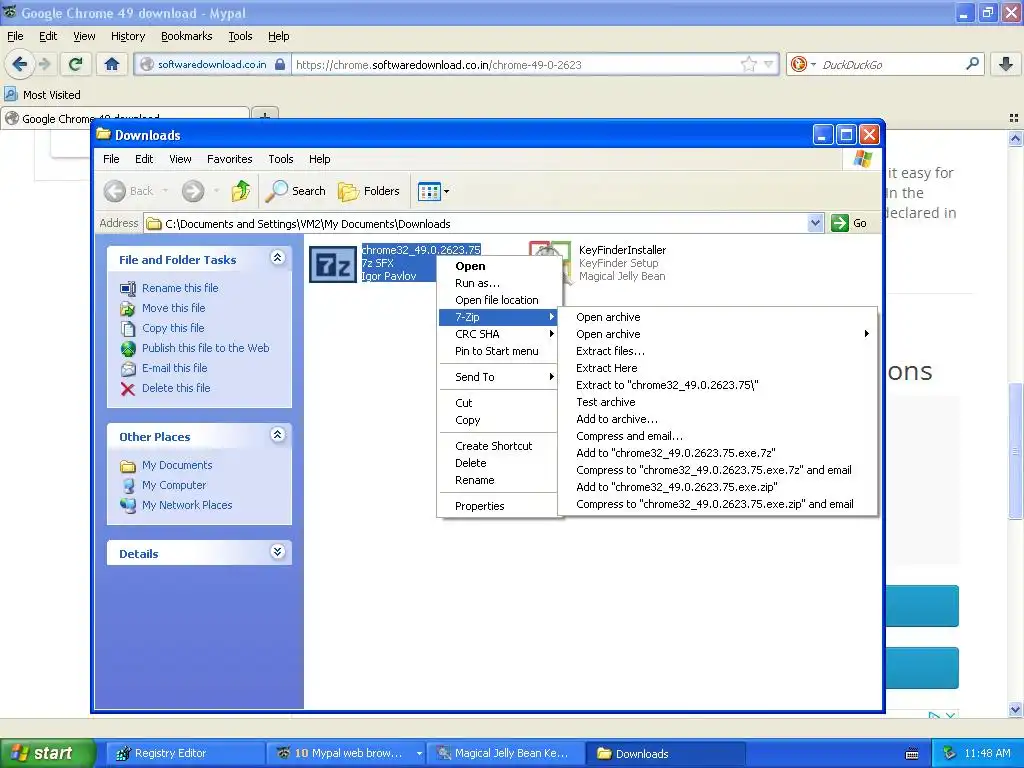The image size is (1024, 768).
Task: Click the Mypal browser back arrow
Action: (x=20, y=64)
